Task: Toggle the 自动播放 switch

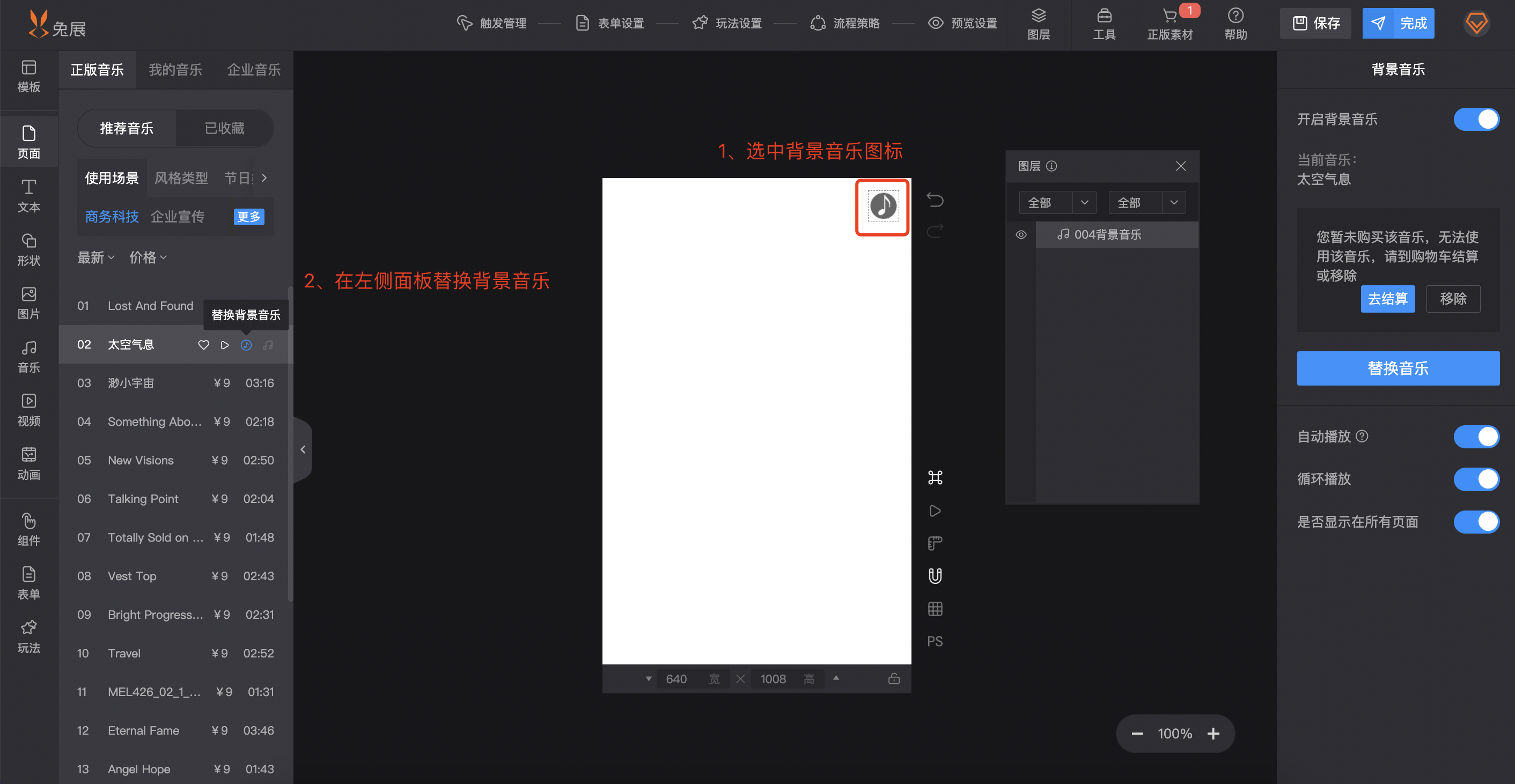Action: 1476,437
